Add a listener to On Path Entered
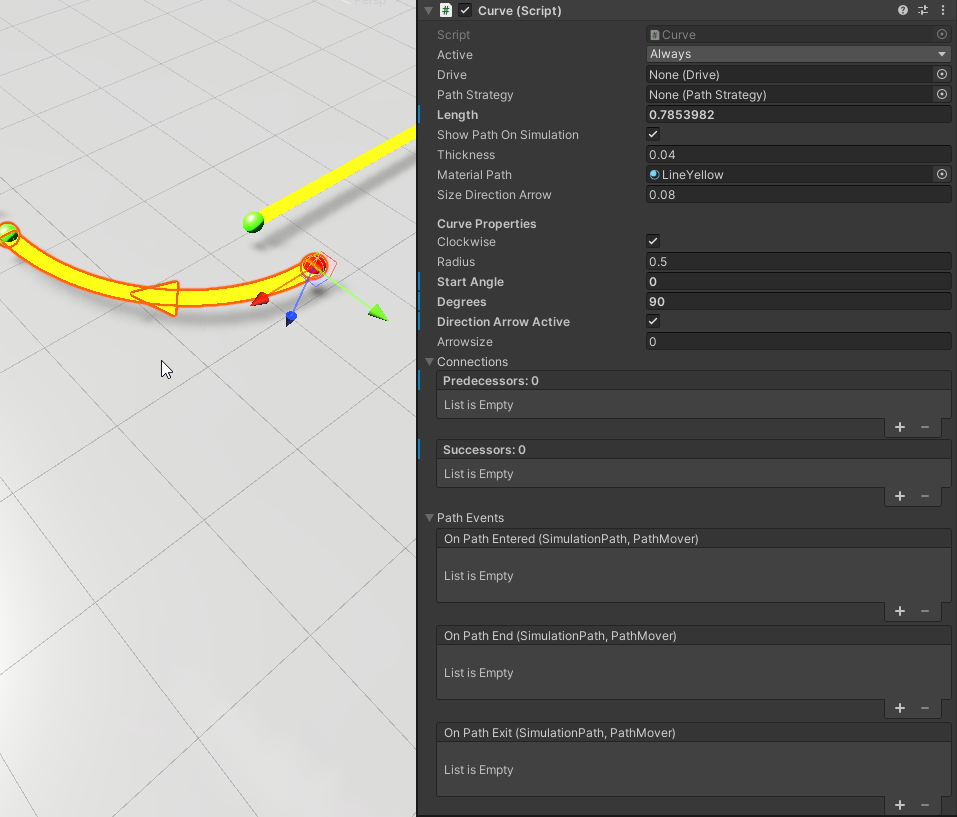This screenshot has width=957, height=817. tap(899, 611)
